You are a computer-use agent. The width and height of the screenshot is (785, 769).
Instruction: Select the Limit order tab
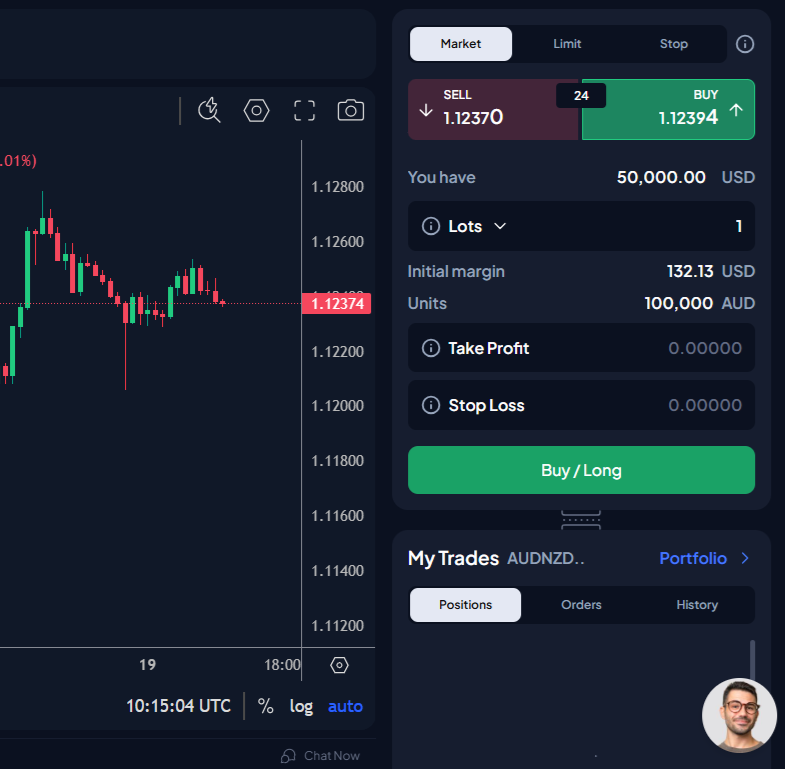[x=567, y=44]
